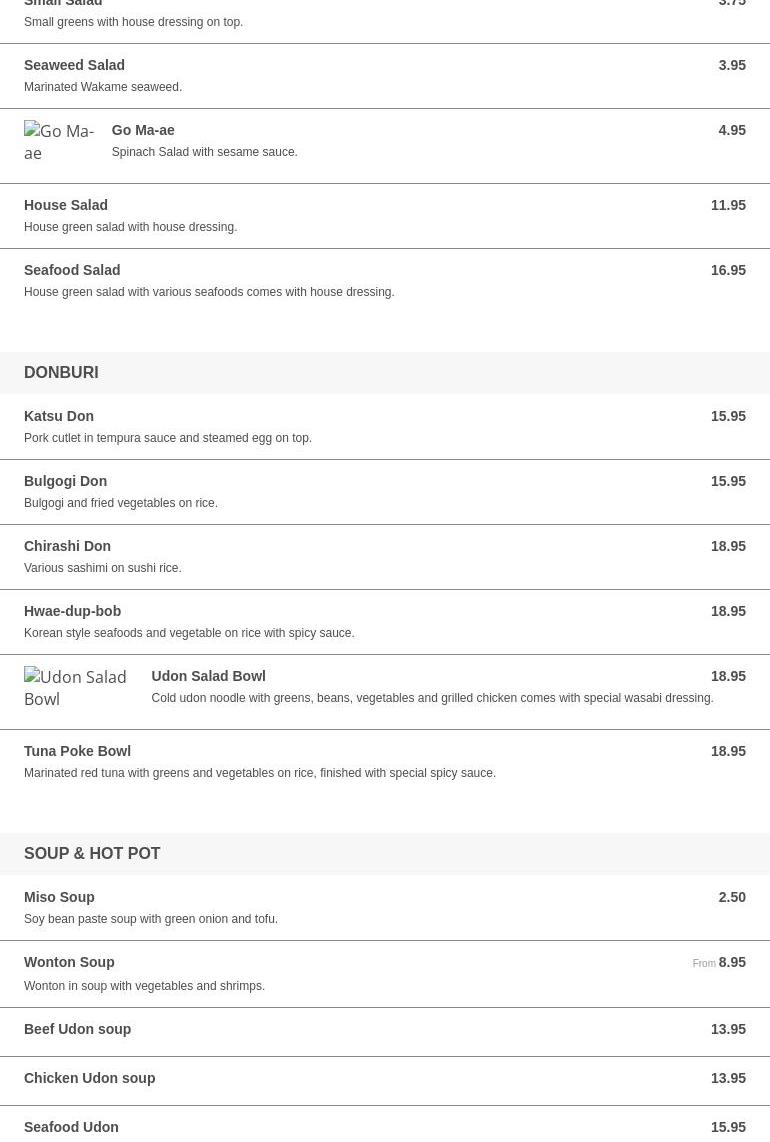This screenshot has height=1142, width=770.
Task: Select Miso Soup for 2.50
Action: [x=59, y=897]
